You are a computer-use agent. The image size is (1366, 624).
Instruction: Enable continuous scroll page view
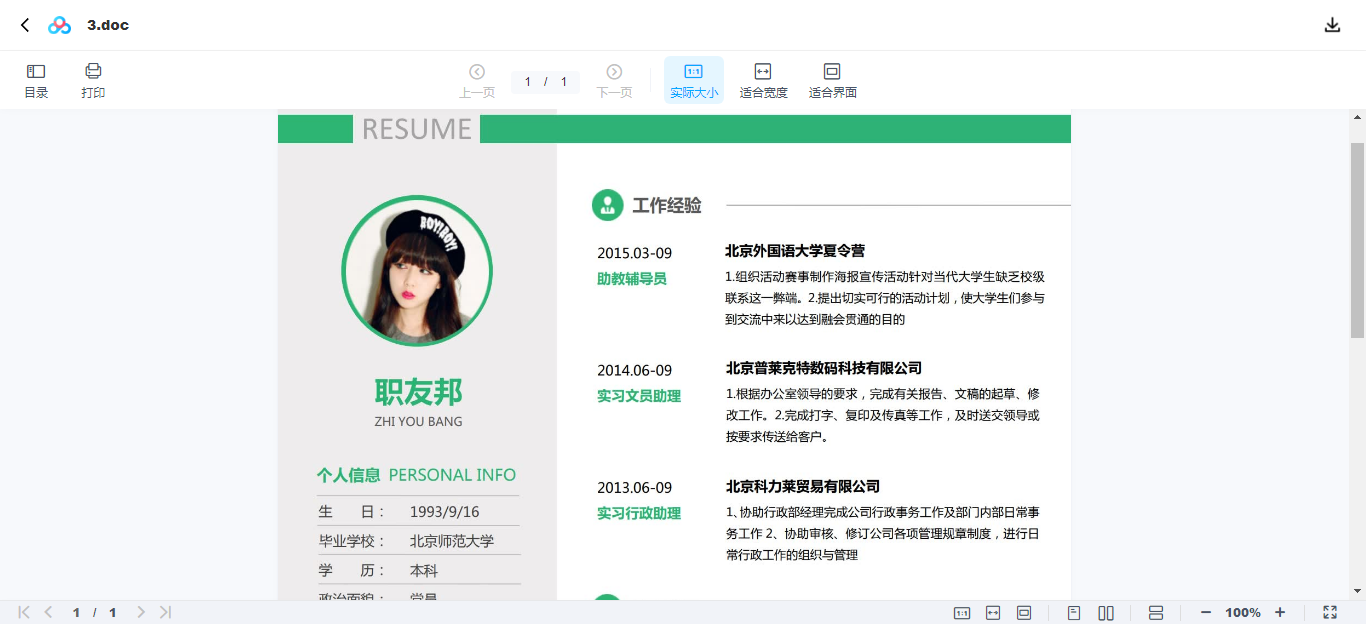coord(1156,611)
